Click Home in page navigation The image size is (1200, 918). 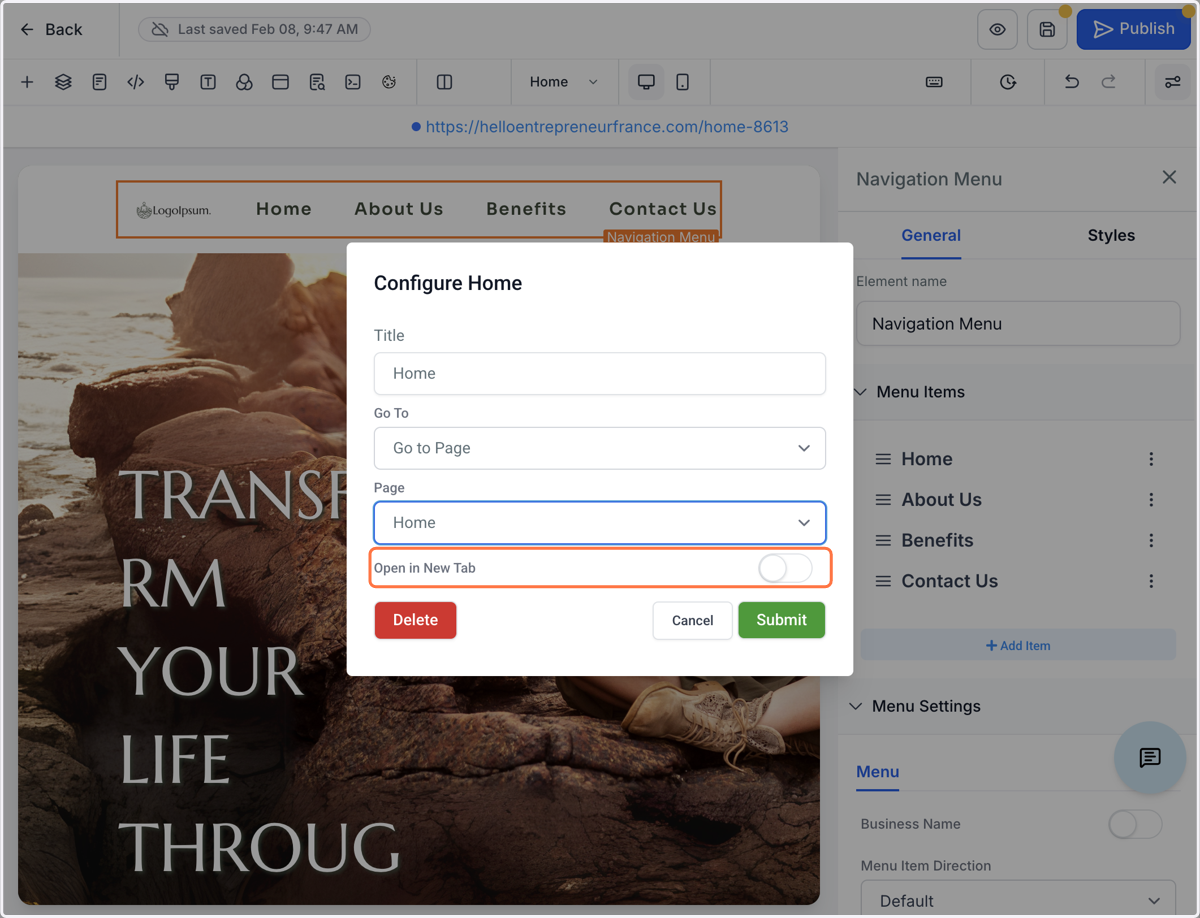pyautogui.click(x=284, y=209)
